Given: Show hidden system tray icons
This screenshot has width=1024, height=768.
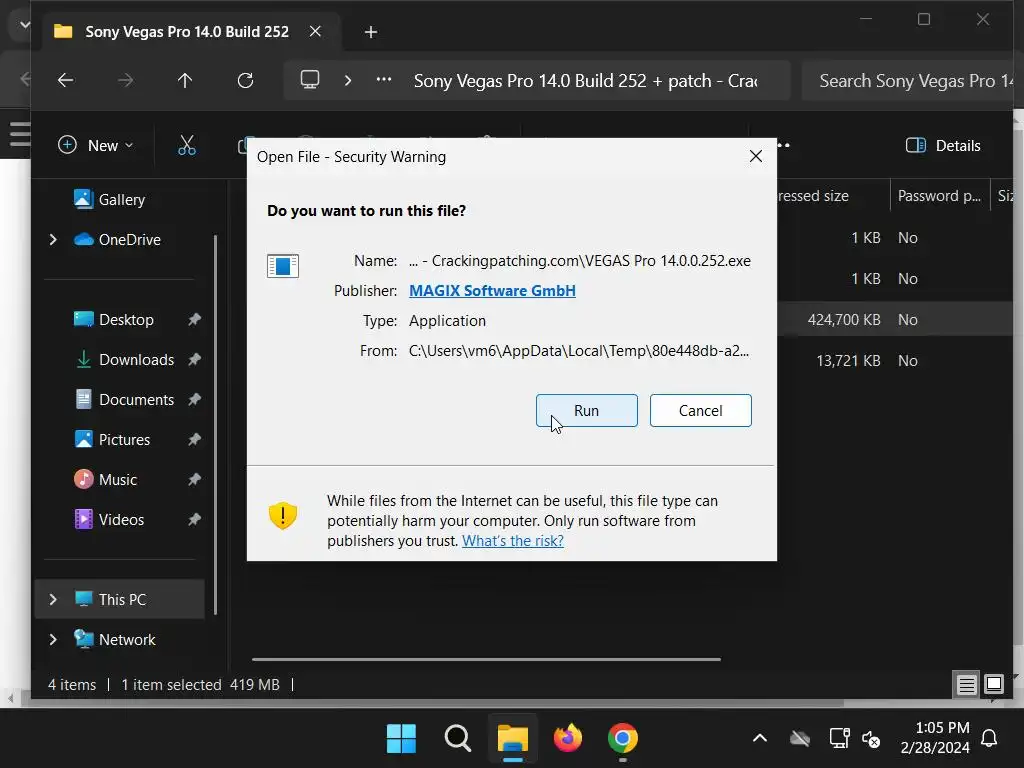Looking at the screenshot, I should pos(760,738).
